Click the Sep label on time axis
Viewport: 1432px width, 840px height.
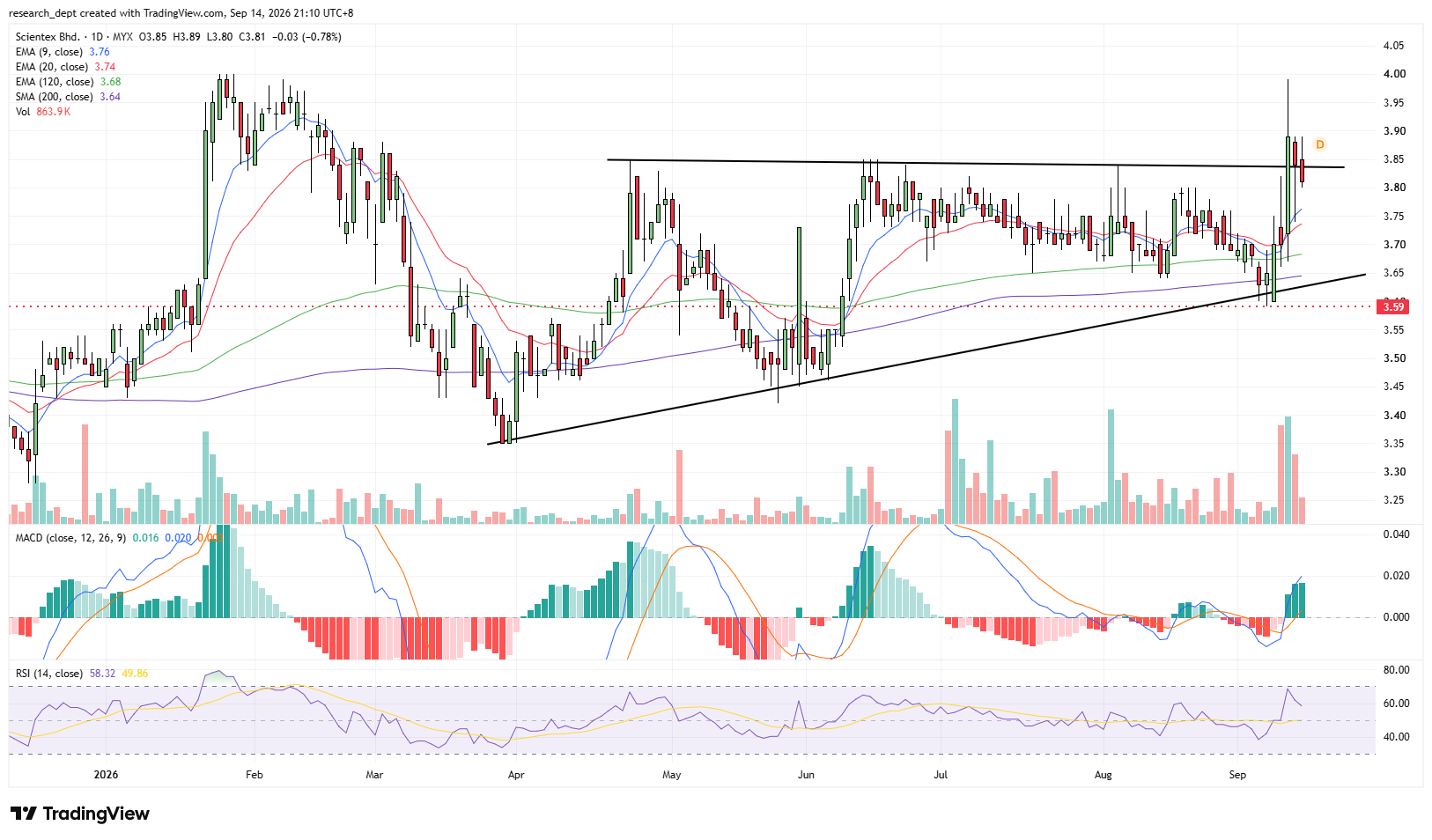(x=1237, y=775)
